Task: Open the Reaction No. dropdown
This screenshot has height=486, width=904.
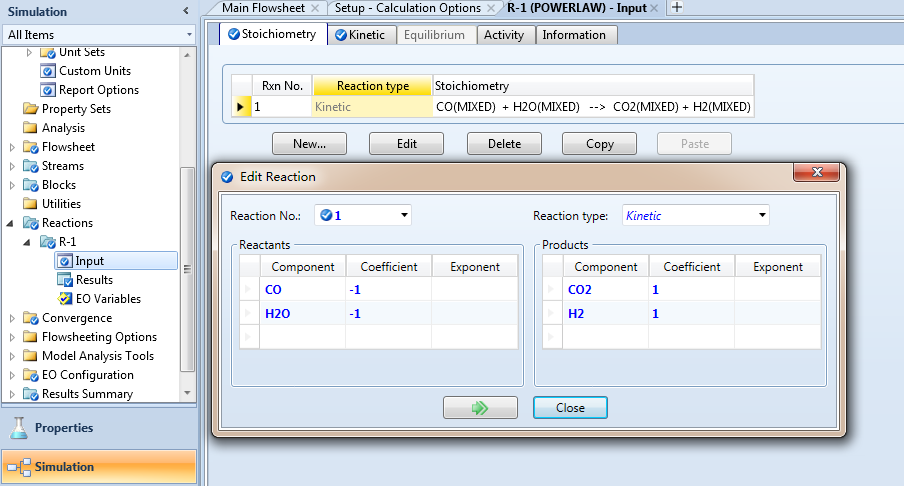Action: pos(404,215)
